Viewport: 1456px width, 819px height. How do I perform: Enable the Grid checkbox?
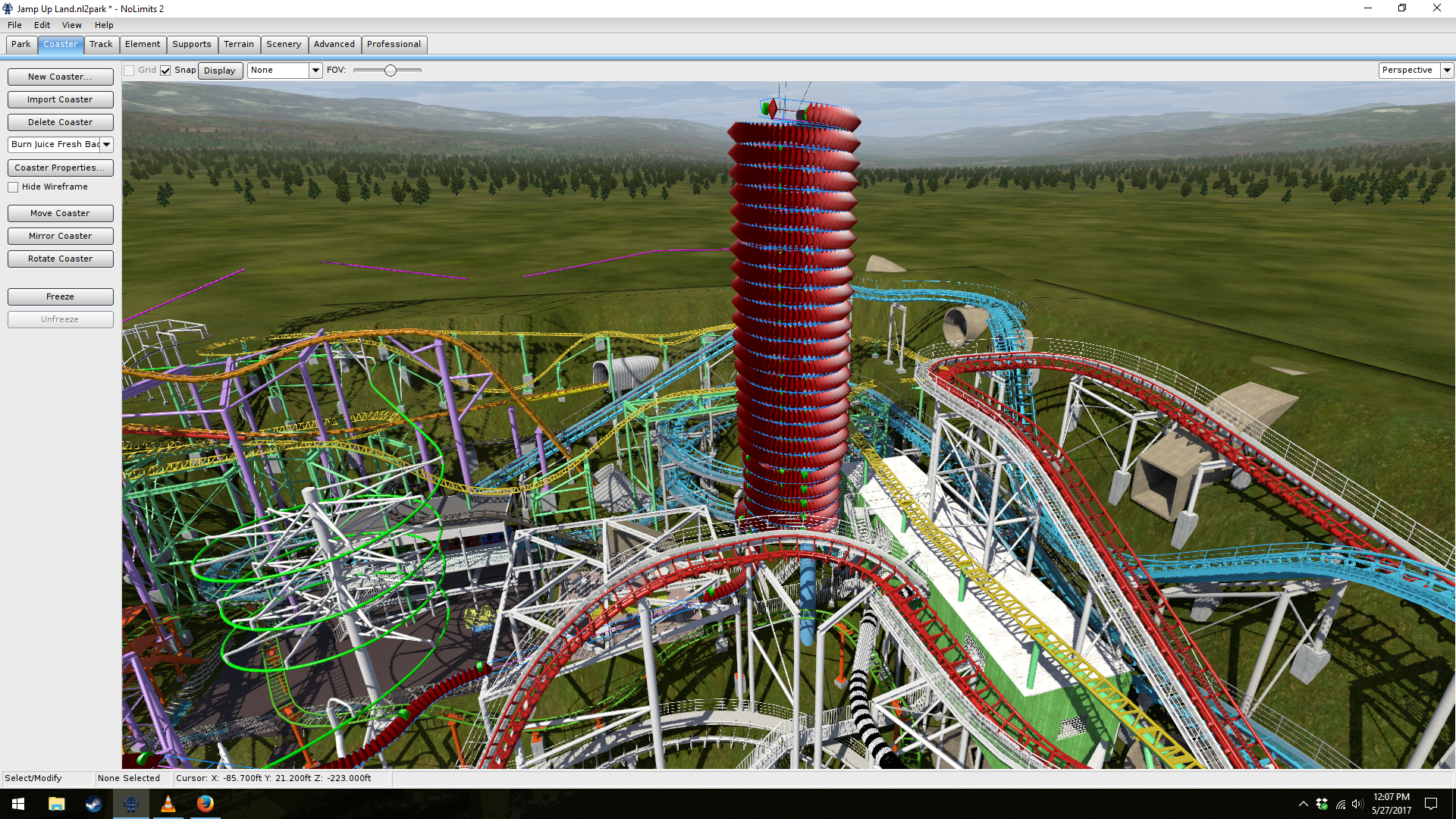click(130, 71)
